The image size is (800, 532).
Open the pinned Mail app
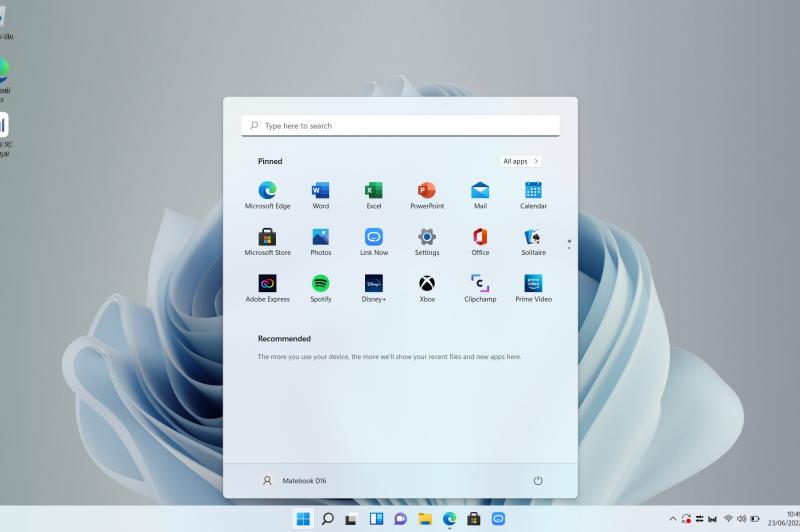click(x=480, y=195)
